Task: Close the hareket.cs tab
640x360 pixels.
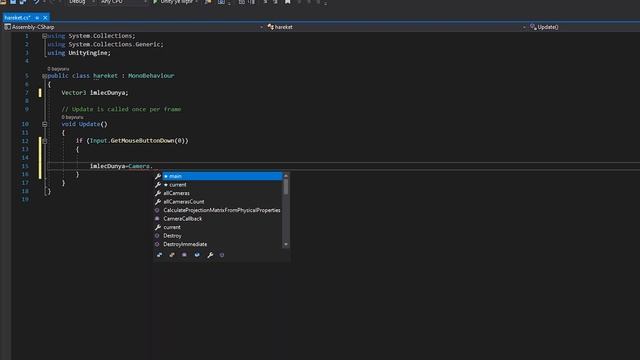Action: 45,18
